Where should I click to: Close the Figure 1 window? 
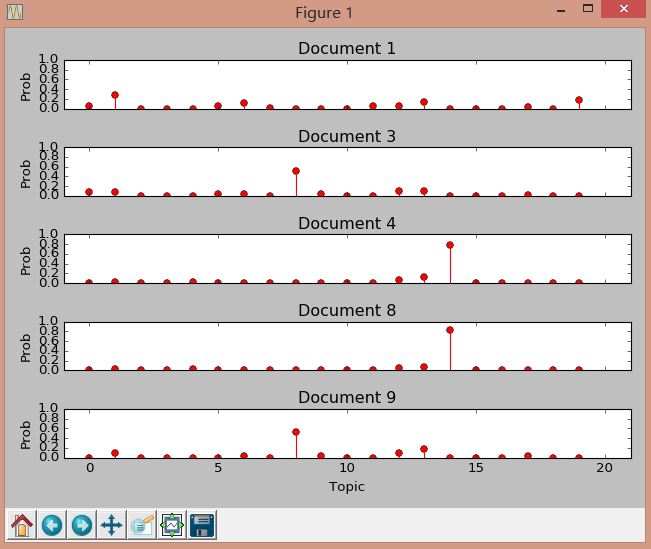point(624,9)
